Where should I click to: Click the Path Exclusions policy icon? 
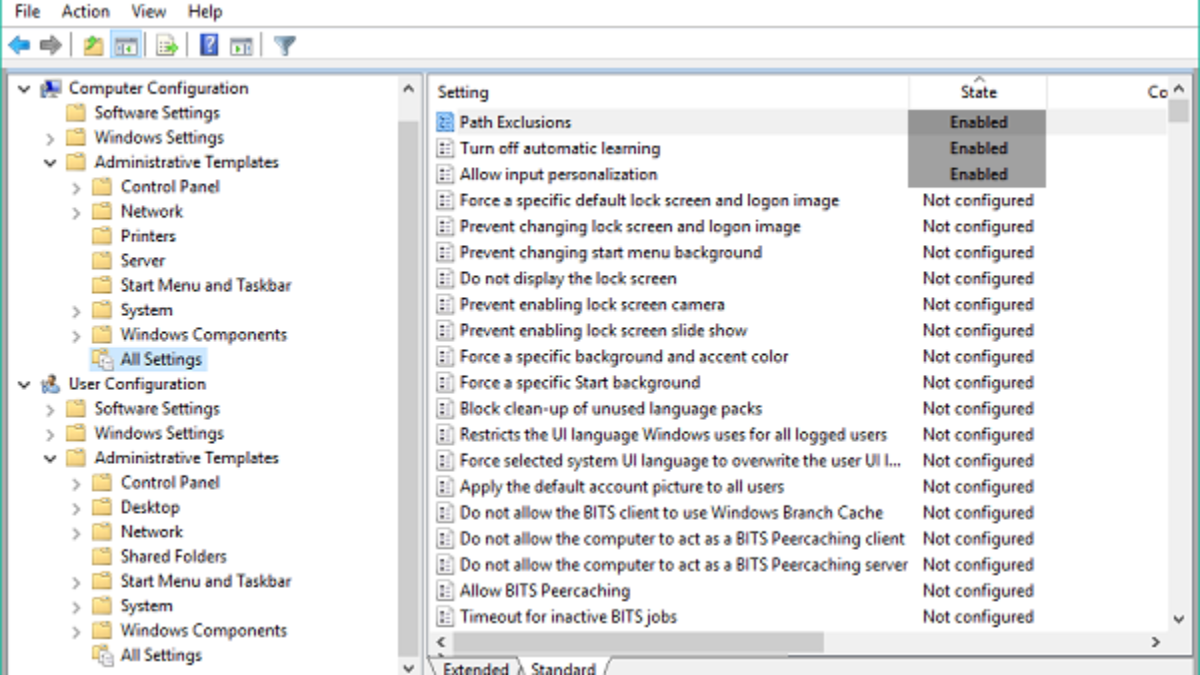[x=446, y=122]
